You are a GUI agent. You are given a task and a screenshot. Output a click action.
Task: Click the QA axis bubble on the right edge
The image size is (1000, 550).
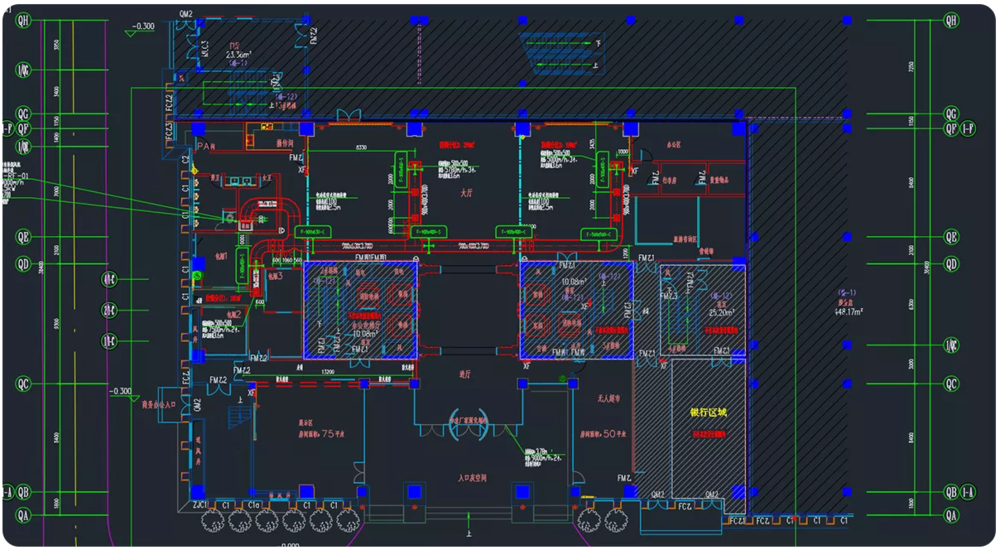[951, 515]
